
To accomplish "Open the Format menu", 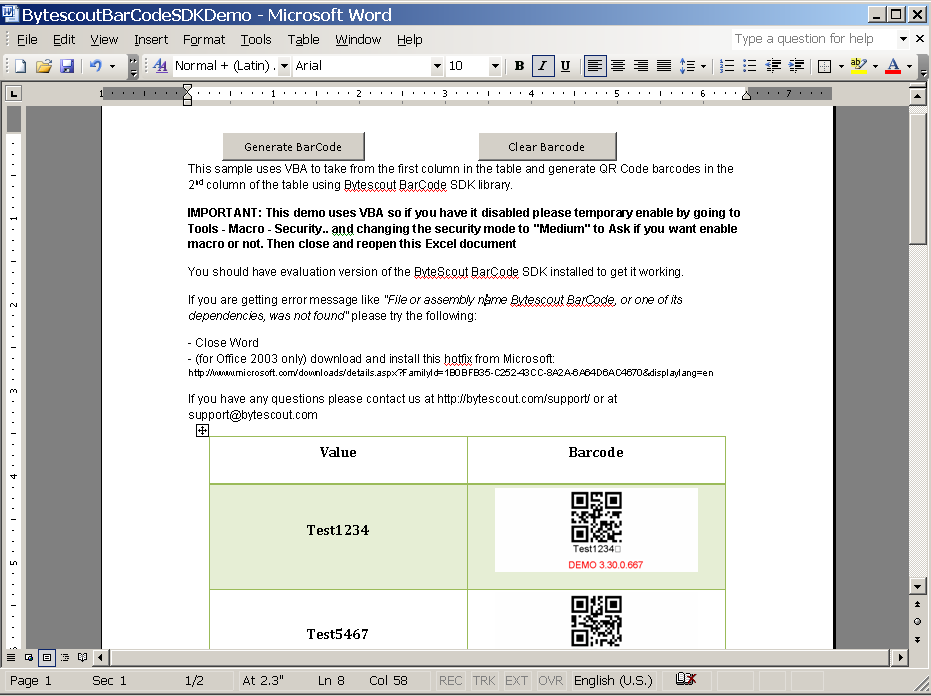I will (x=204, y=40).
